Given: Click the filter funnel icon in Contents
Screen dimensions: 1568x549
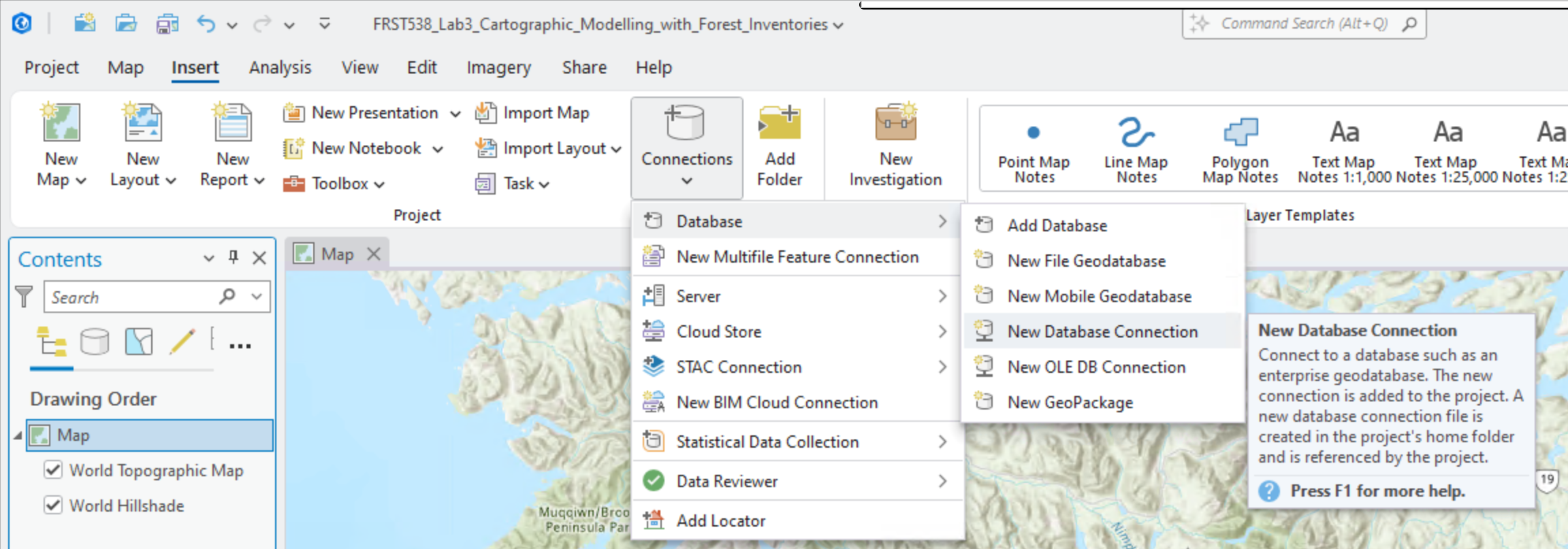Looking at the screenshot, I should 24,297.
